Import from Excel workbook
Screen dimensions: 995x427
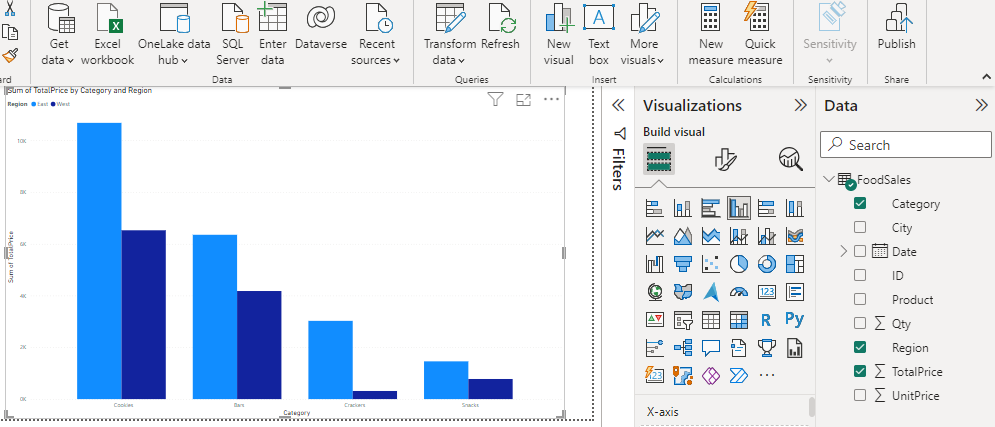point(107,36)
